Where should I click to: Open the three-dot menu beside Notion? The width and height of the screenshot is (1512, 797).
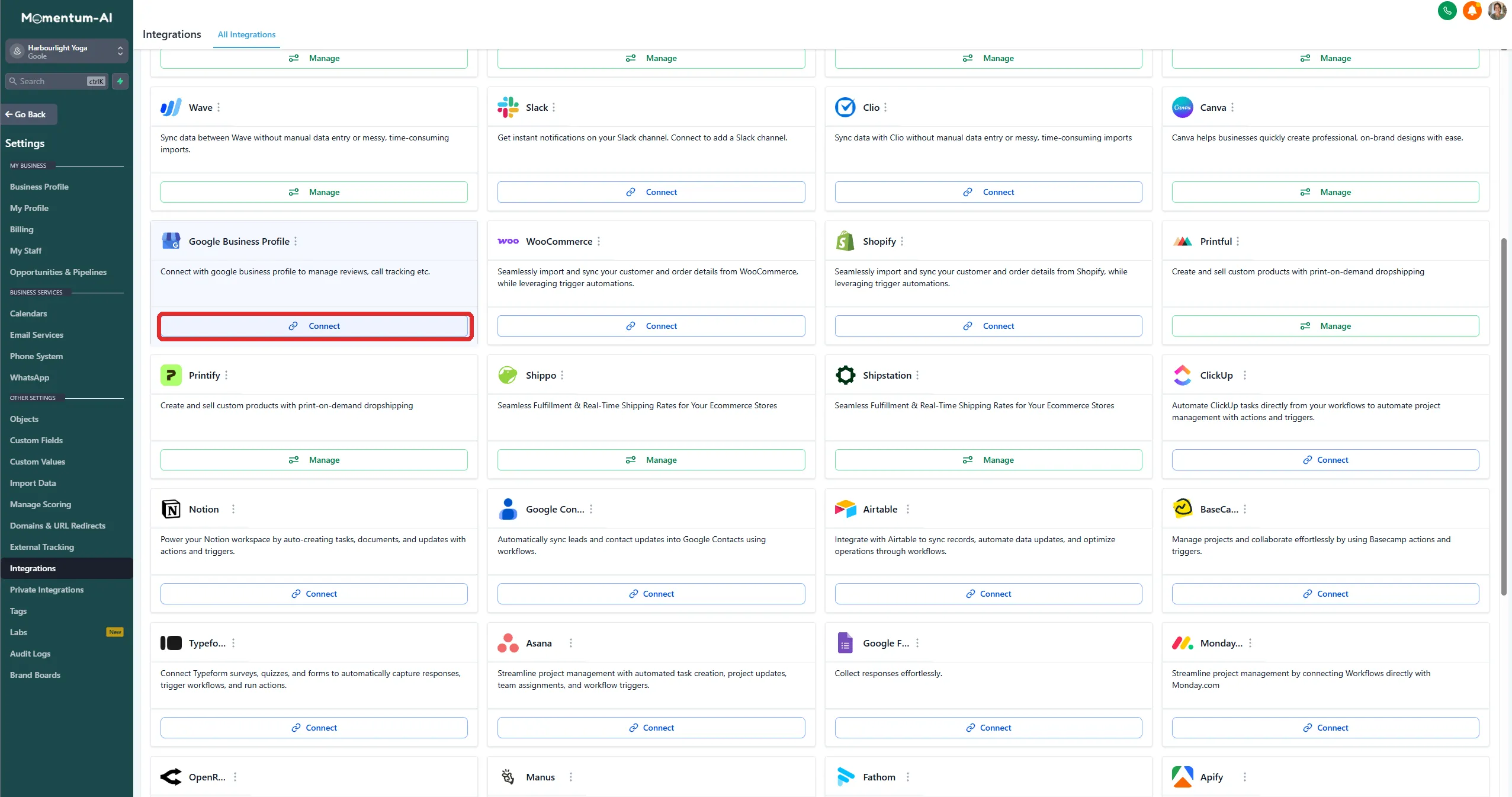pos(233,509)
